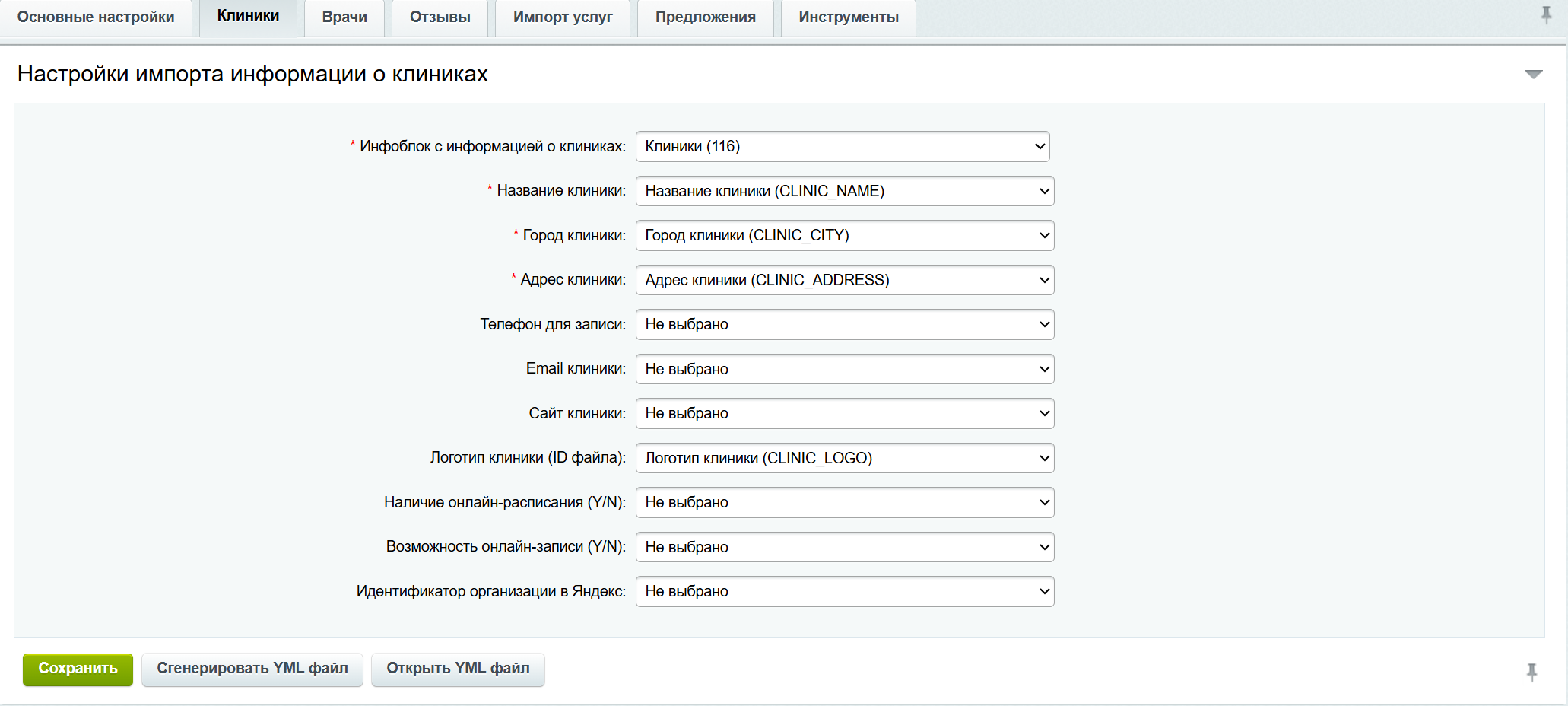
Task: Click the bottom pin icon near the buttons
Action: (x=1531, y=673)
